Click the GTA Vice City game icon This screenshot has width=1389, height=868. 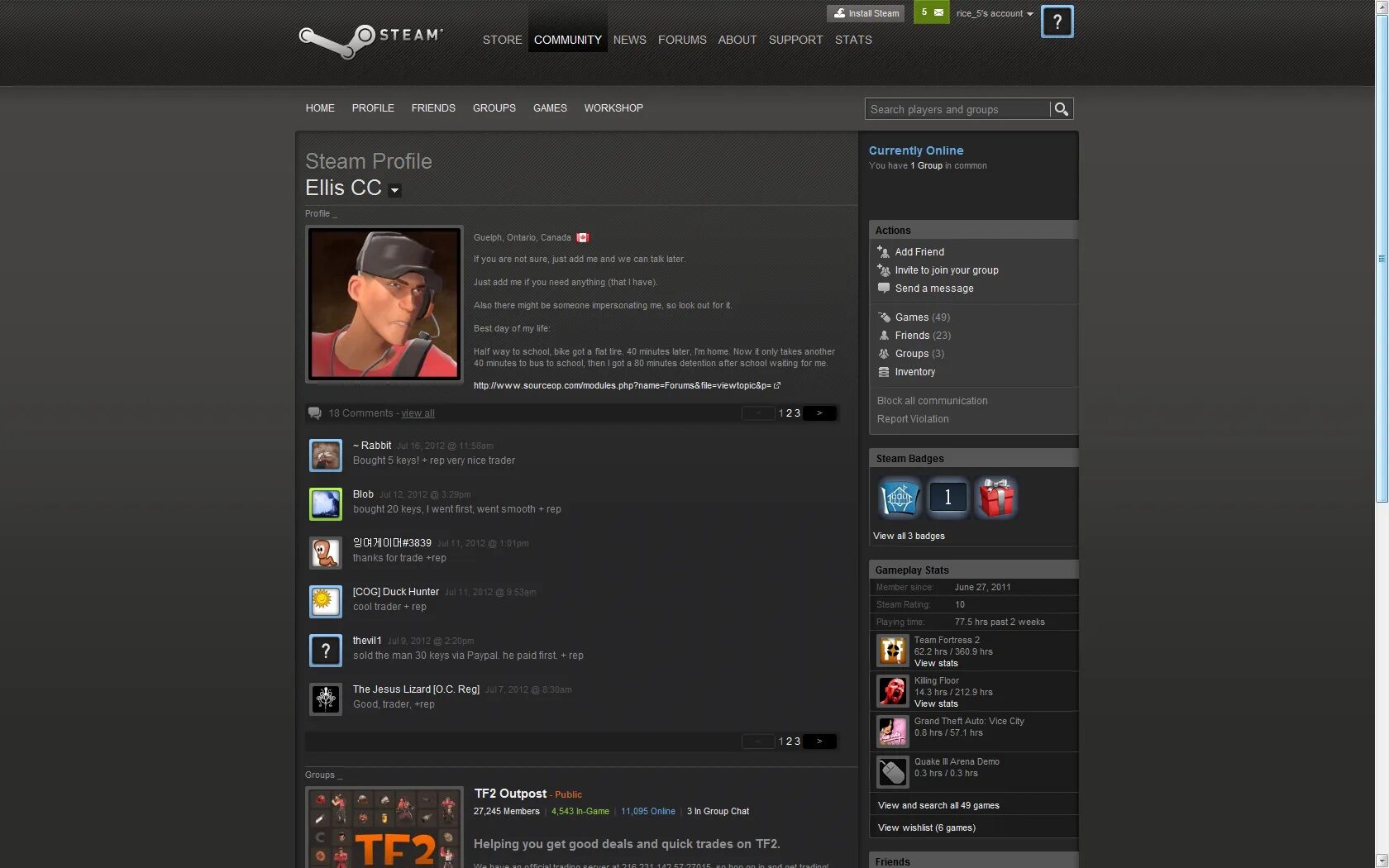pyautogui.click(x=893, y=732)
